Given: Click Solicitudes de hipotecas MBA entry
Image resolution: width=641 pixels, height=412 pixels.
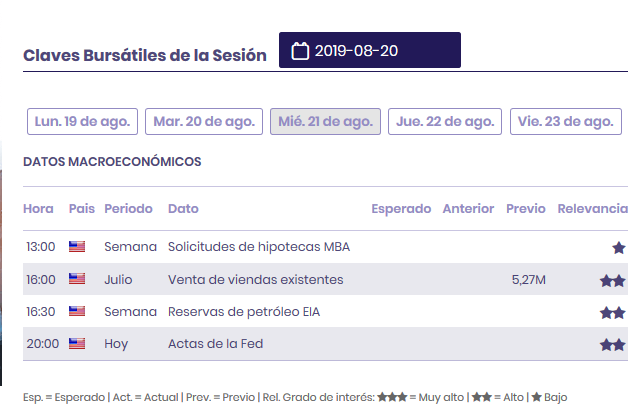Looking at the screenshot, I should click(258, 247).
